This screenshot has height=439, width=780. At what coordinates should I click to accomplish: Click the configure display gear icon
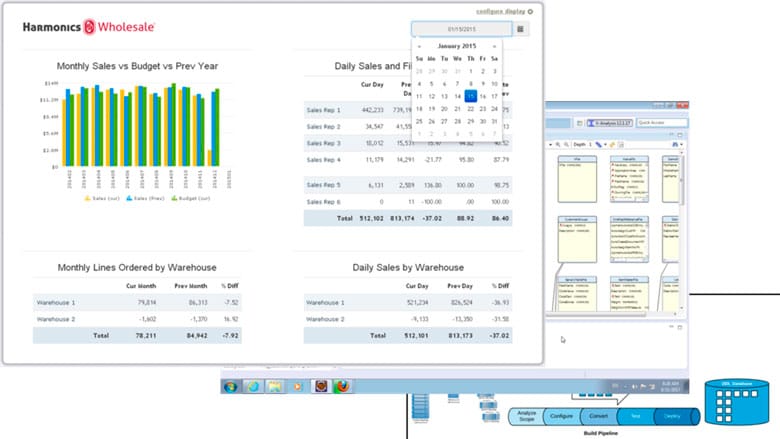tap(531, 11)
